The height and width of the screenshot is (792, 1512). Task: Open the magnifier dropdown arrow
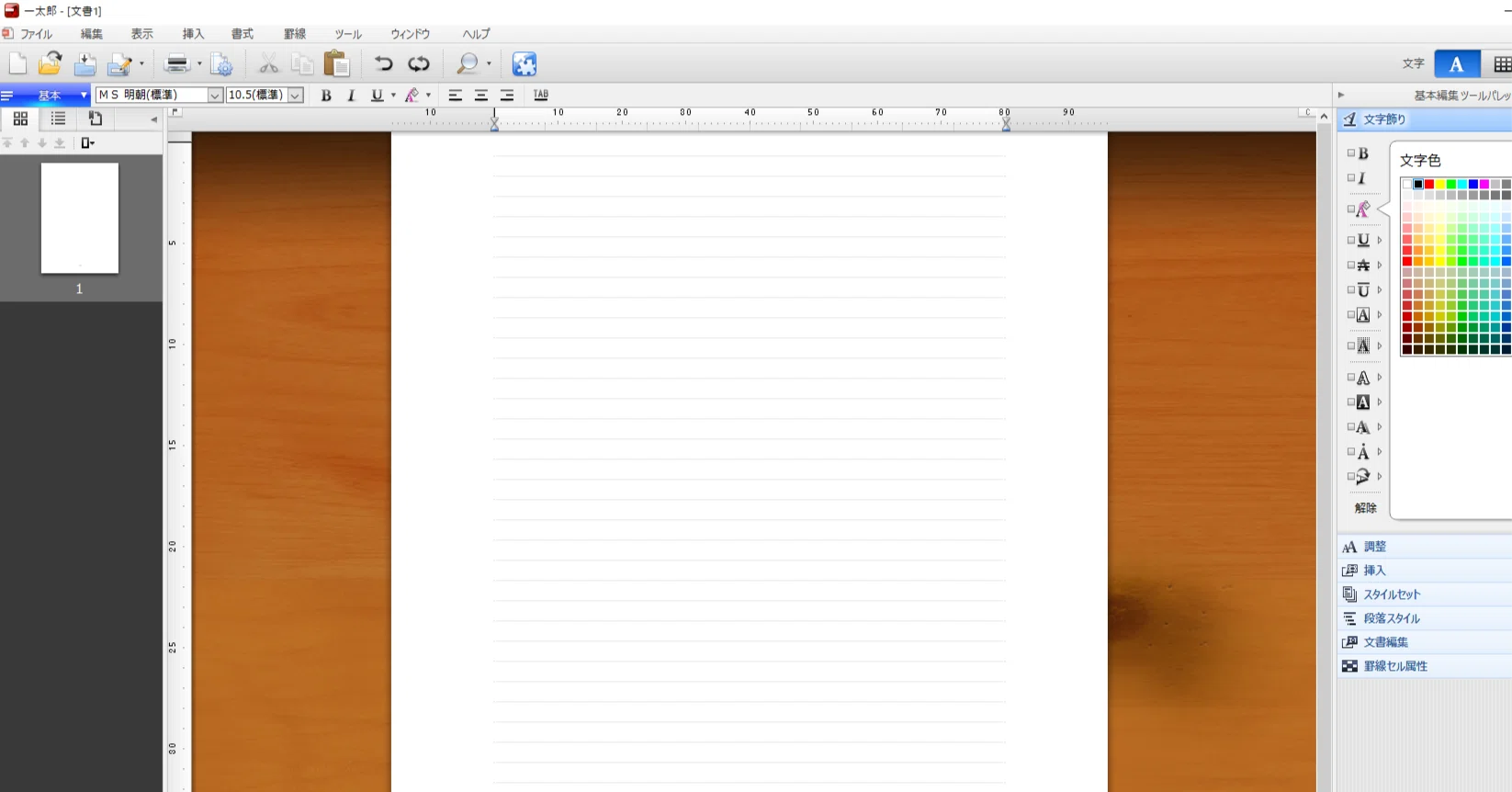pyautogui.click(x=489, y=63)
